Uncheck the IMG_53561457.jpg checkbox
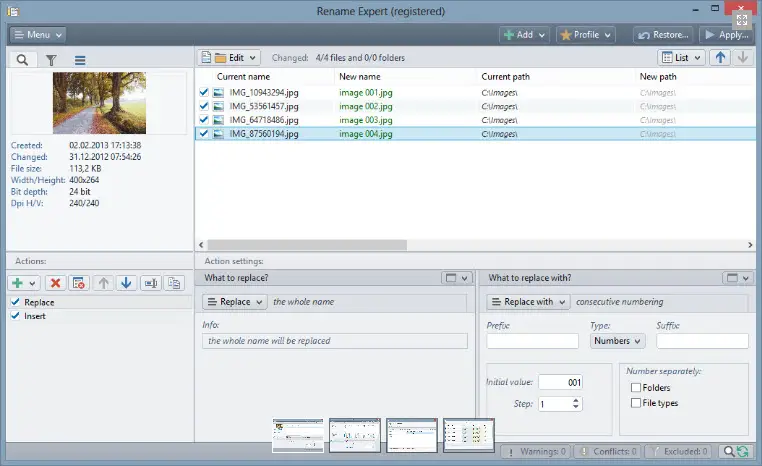This screenshot has height=466, width=762. pos(204,105)
